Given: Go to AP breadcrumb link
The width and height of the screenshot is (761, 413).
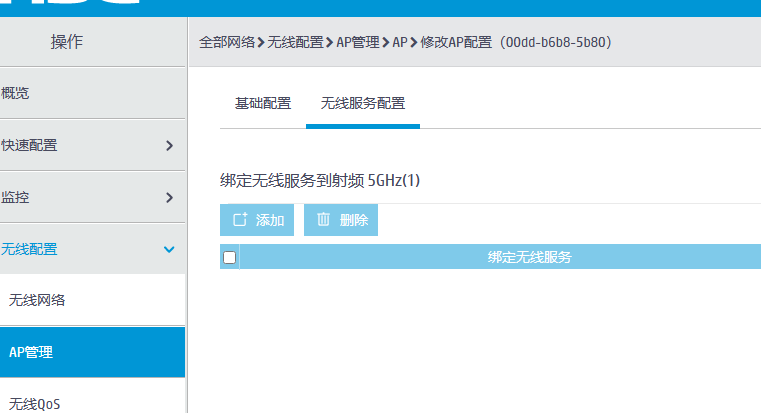Looking at the screenshot, I should 400,42.
